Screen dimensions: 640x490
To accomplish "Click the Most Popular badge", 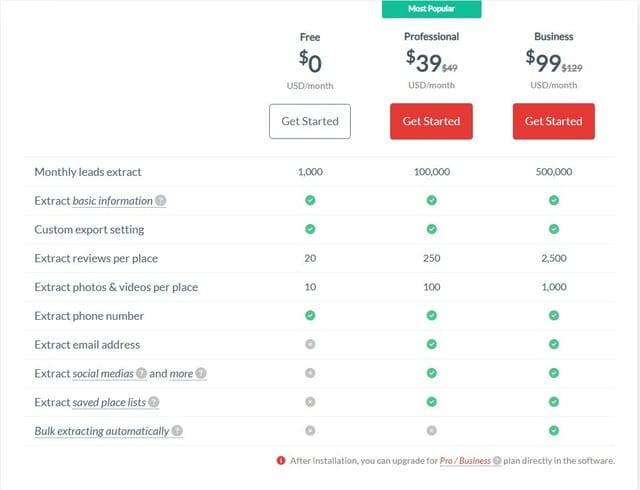I will (x=431, y=9).
